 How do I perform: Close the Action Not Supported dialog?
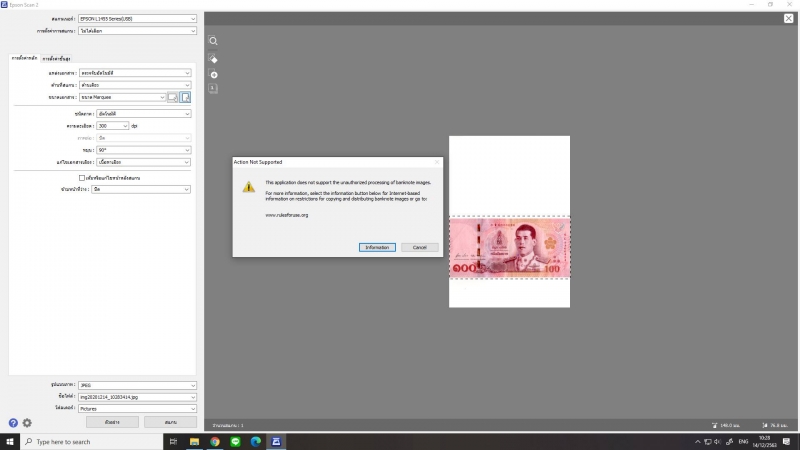(437, 162)
